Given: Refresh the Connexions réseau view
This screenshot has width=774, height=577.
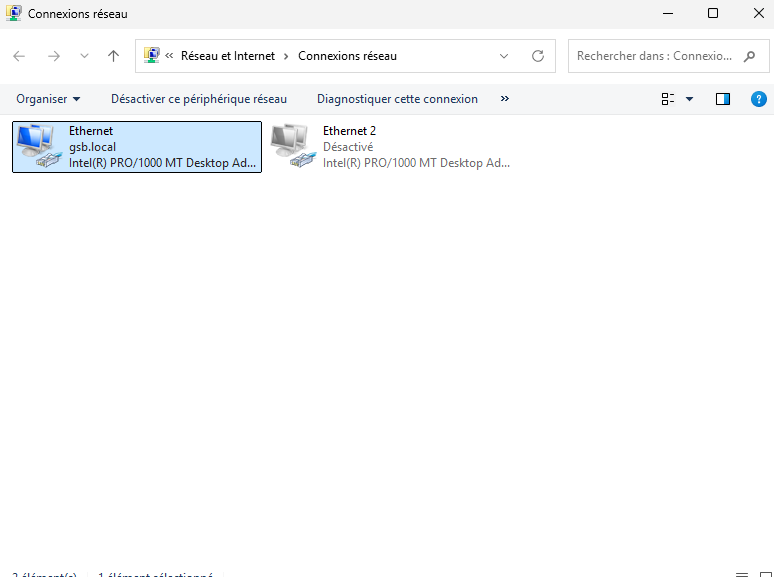Looking at the screenshot, I should point(538,56).
